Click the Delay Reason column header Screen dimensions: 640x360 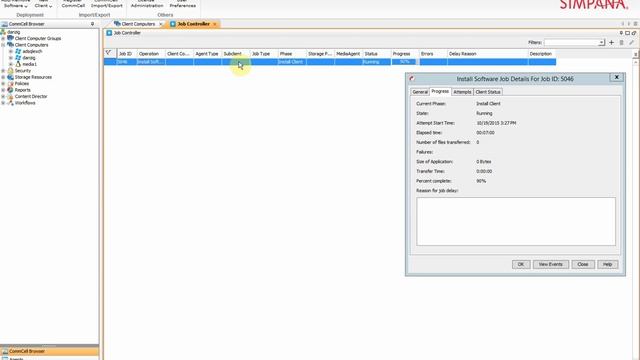point(487,54)
